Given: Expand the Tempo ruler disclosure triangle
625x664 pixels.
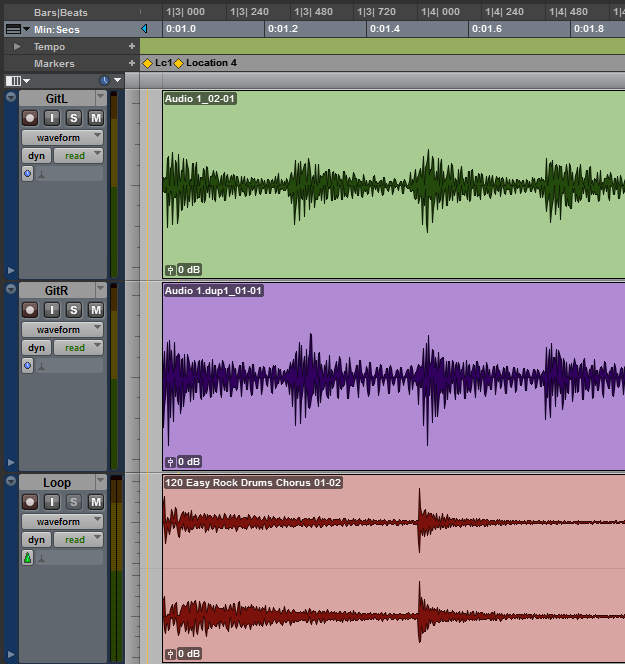Looking at the screenshot, I should 17,47.
